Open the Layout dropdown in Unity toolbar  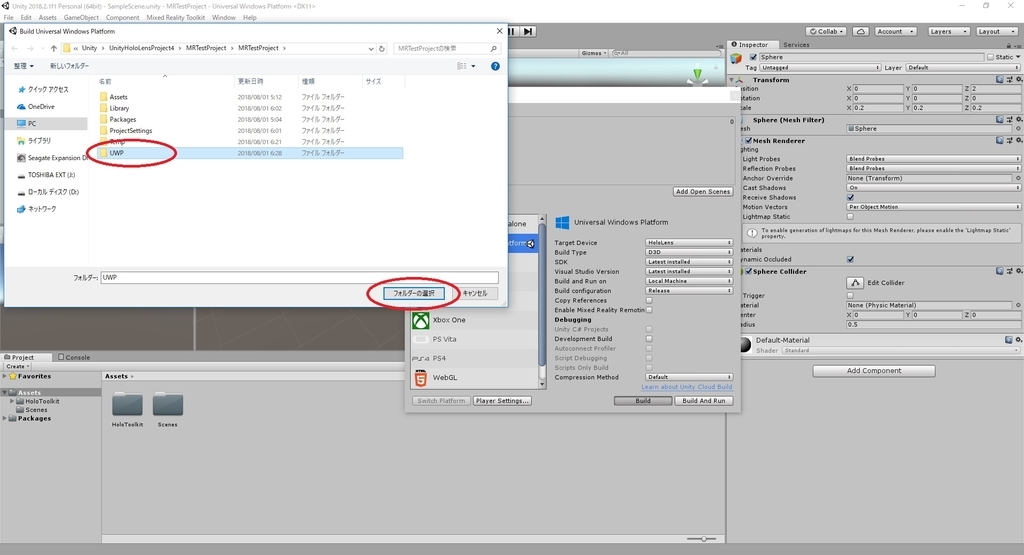pyautogui.click(x=996, y=31)
